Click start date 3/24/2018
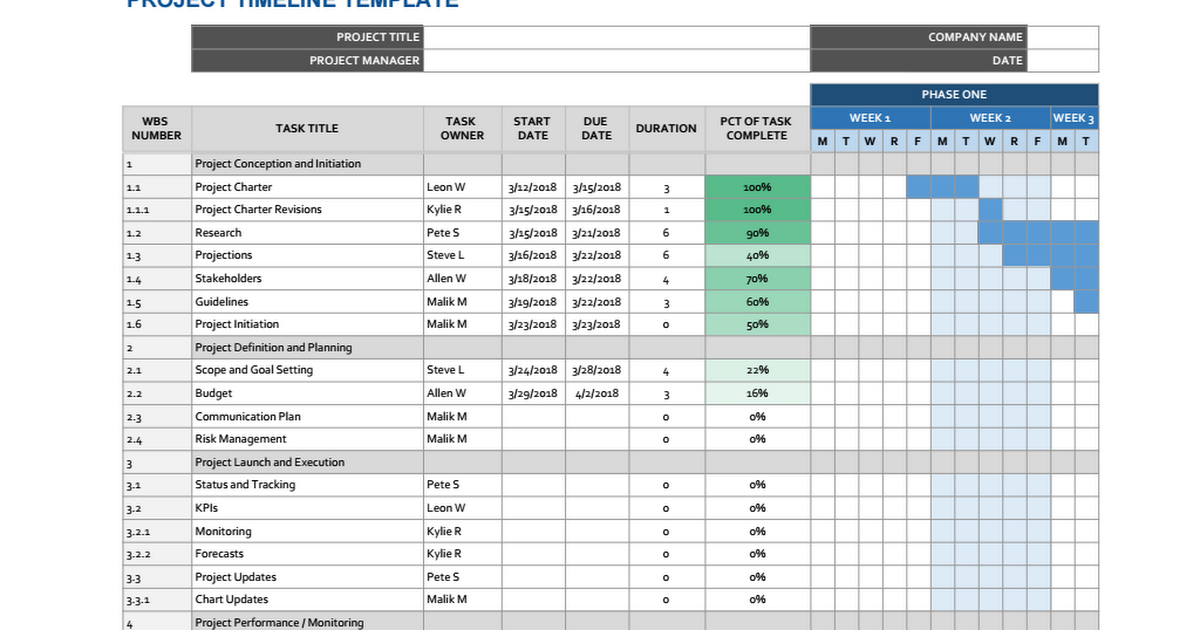 point(532,370)
